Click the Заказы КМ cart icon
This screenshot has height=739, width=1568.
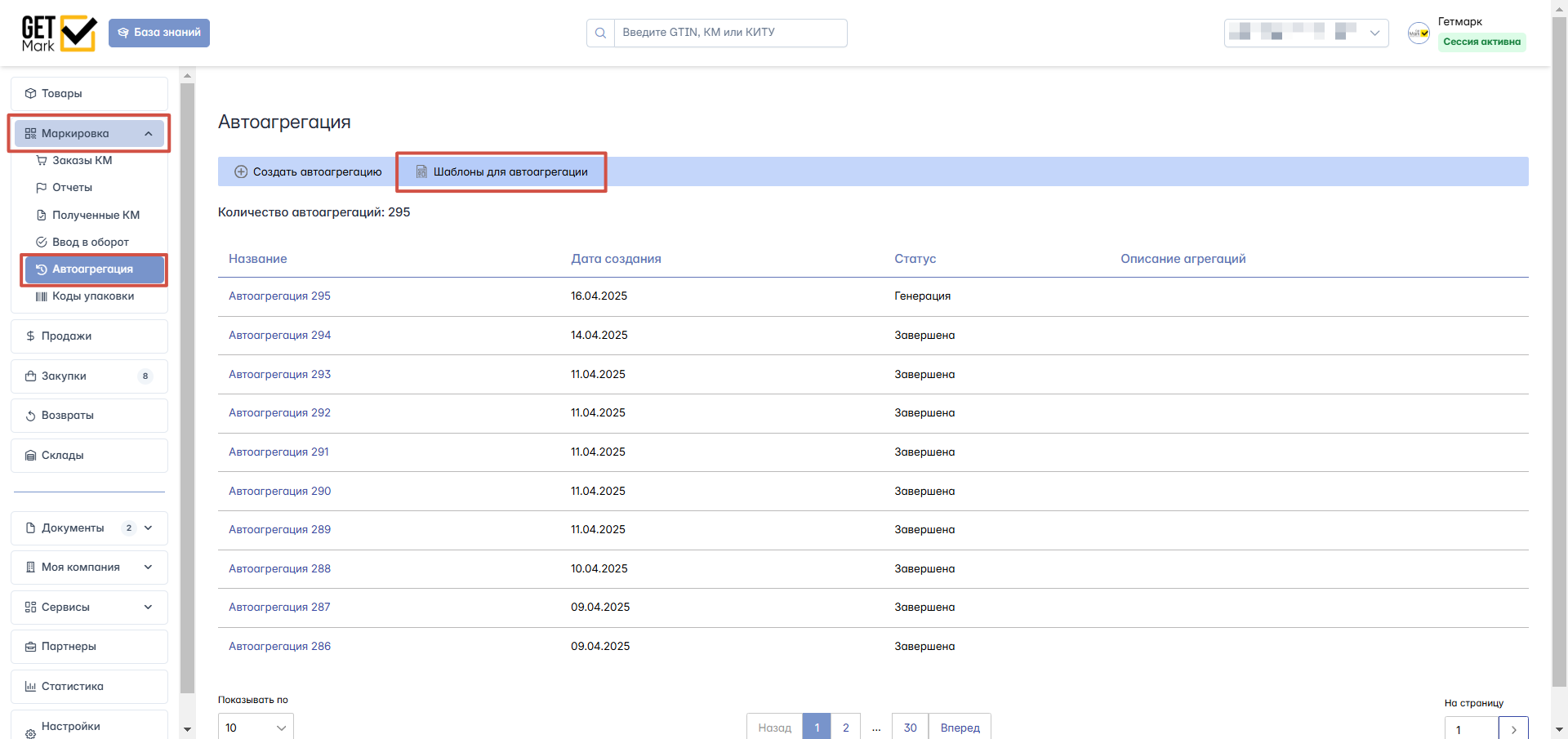(x=42, y=161)
